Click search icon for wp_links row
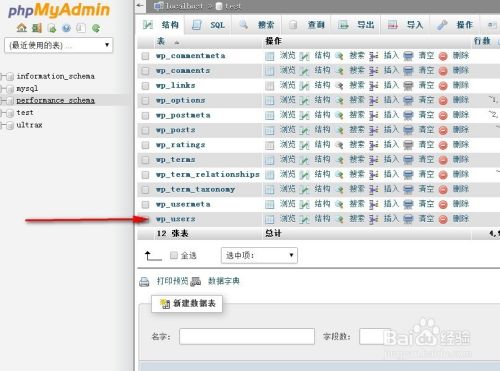This screenshot has width=500, height=371. 339,86
